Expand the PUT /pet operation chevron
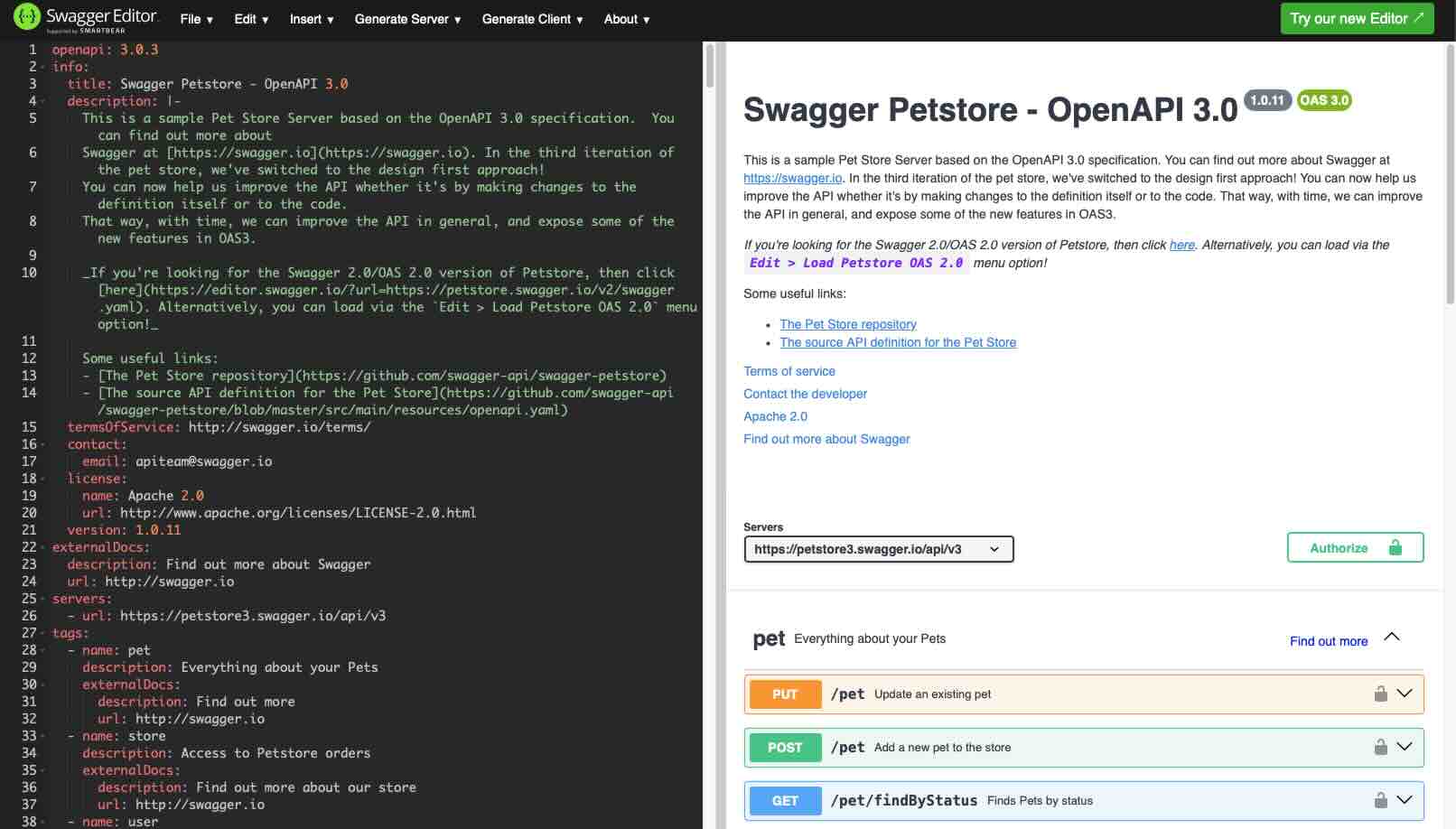Viewport: 1456px width, 829px height. (1405, 694)
